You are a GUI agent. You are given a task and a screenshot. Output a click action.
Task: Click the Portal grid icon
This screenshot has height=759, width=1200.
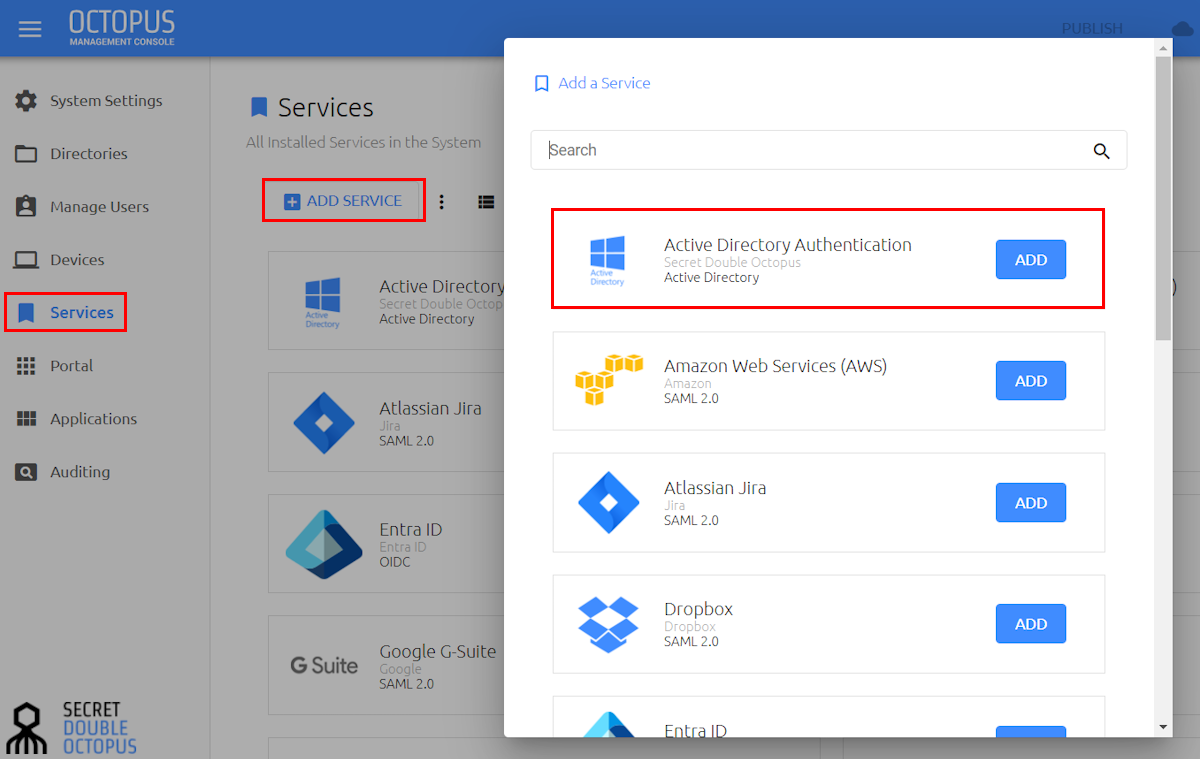pyautogui.click(x=26, y=366)
